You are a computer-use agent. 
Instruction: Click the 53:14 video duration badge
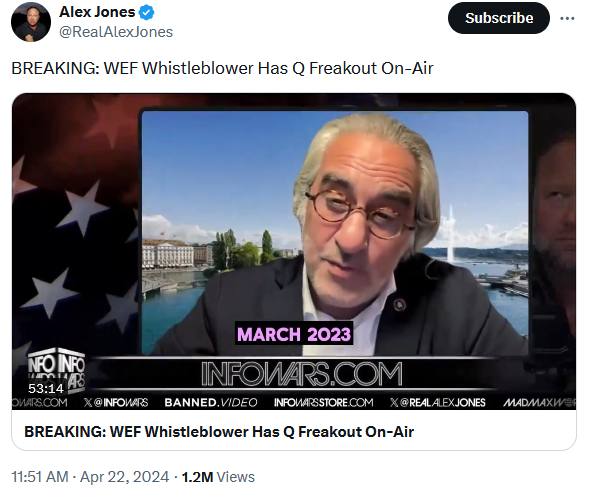(x=45, y=388)
